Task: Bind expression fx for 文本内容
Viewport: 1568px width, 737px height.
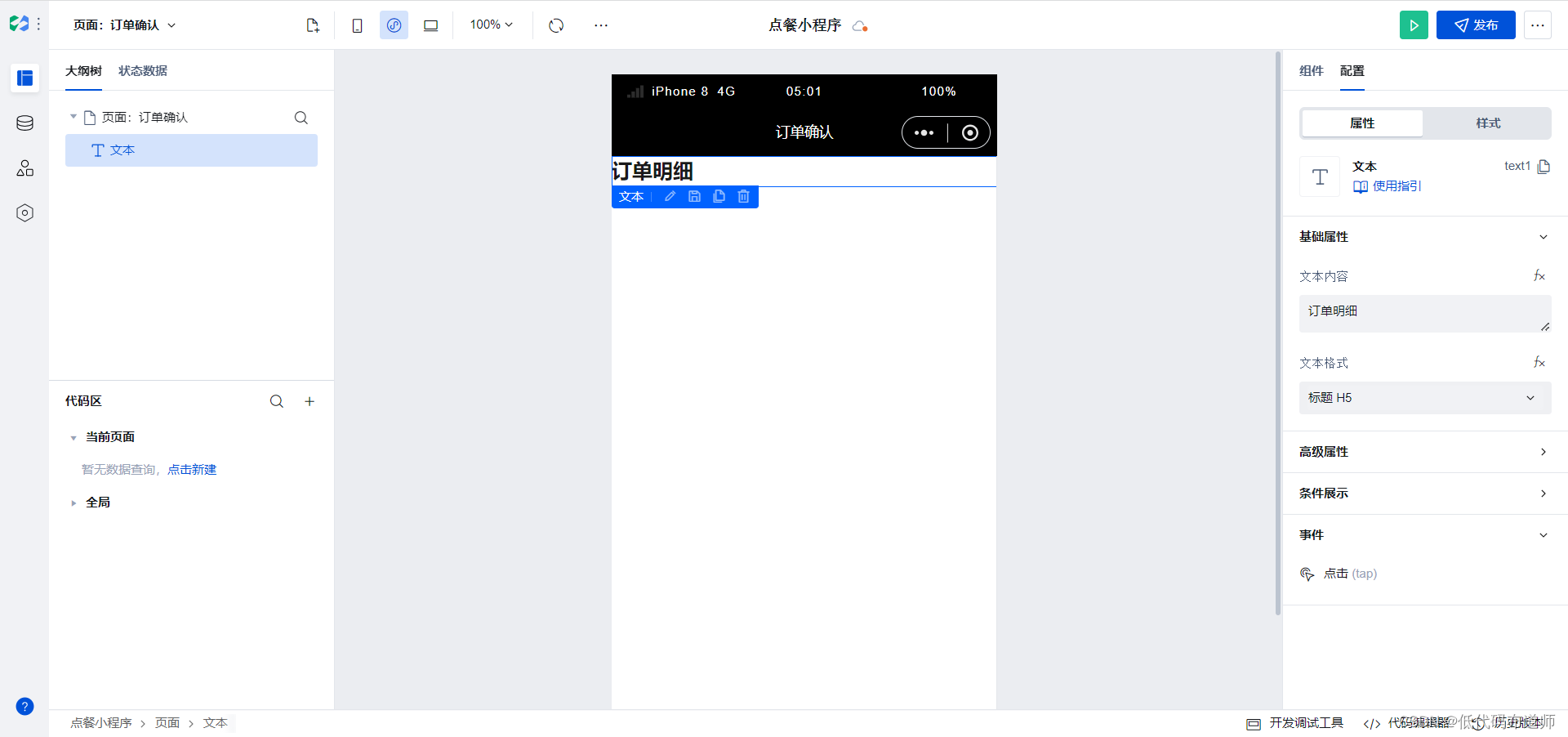Action: point(1539,276)
